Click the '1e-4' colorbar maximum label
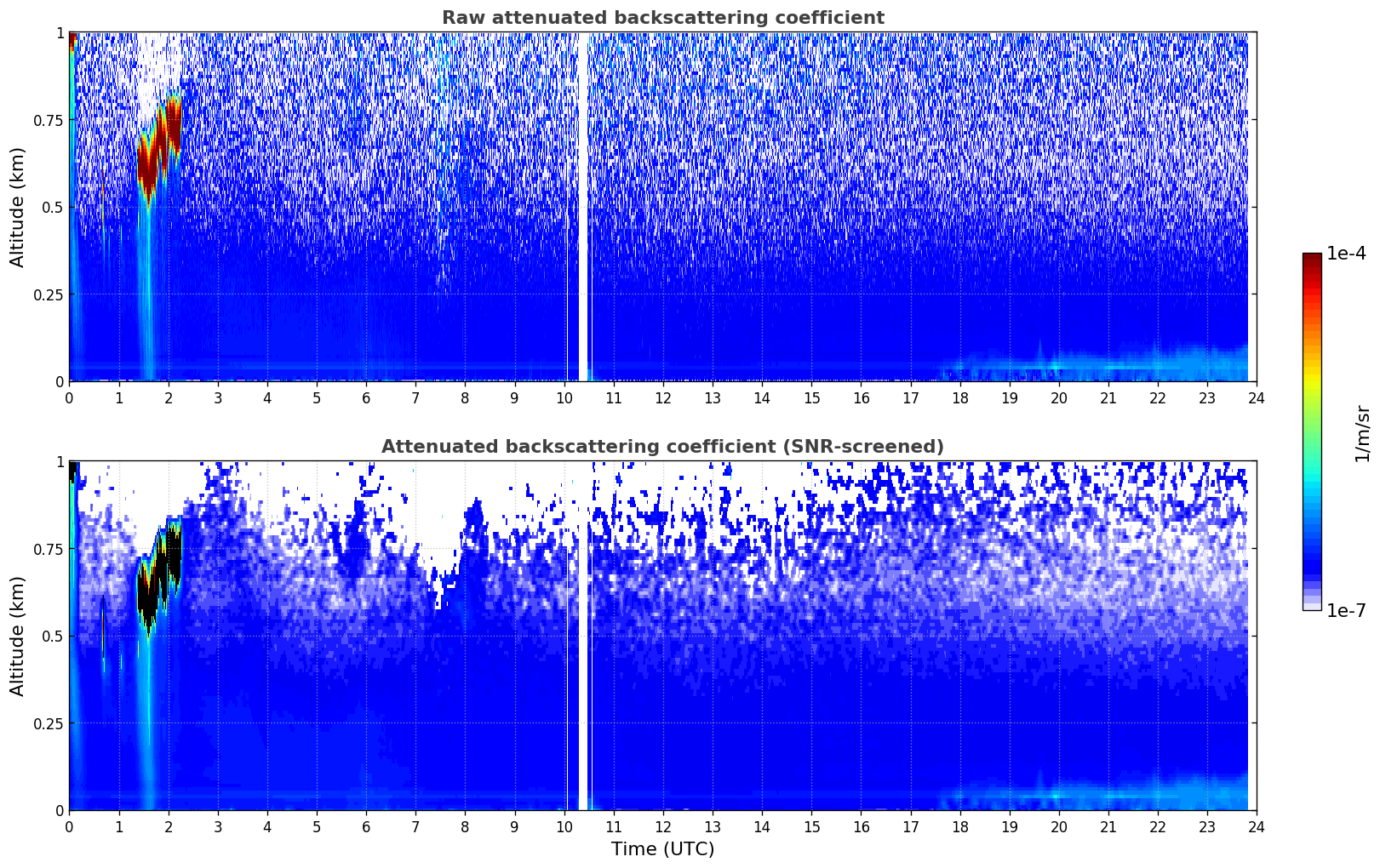Screen dimensions: 1380x868 tap(1346, 254)
